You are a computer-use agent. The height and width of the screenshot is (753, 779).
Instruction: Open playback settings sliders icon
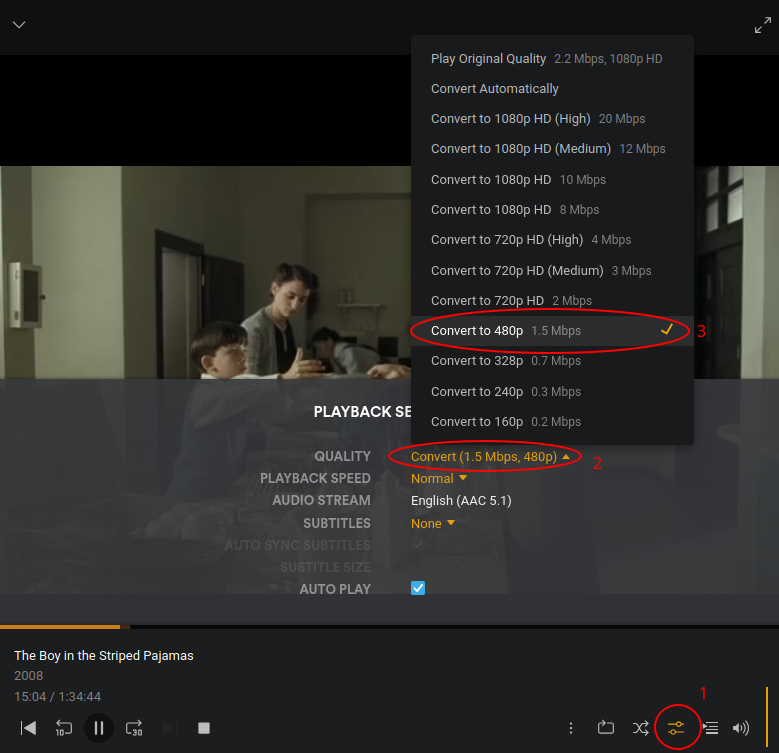click(676, 728)
